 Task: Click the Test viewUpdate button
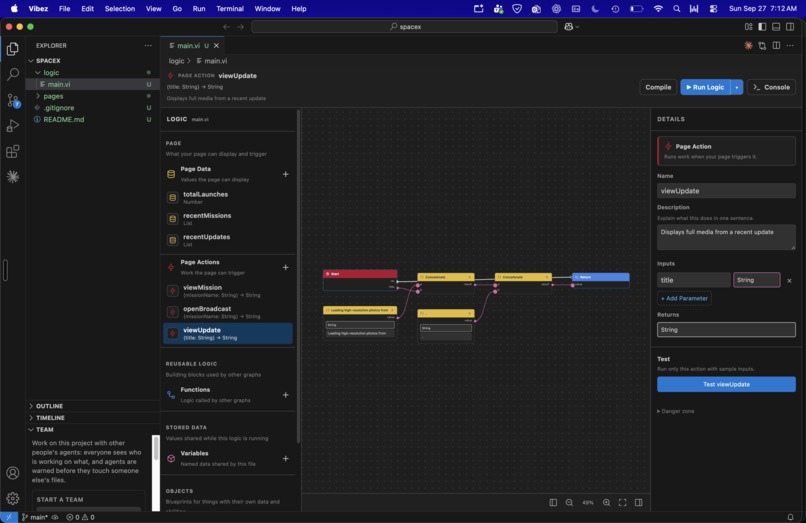(726, 385)
